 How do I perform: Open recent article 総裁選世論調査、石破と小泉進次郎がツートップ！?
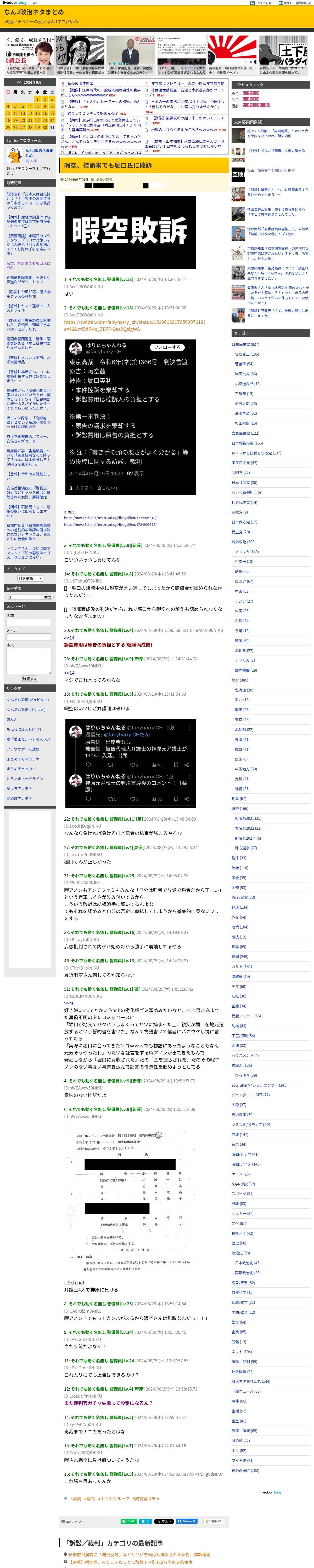click(29, 279)
